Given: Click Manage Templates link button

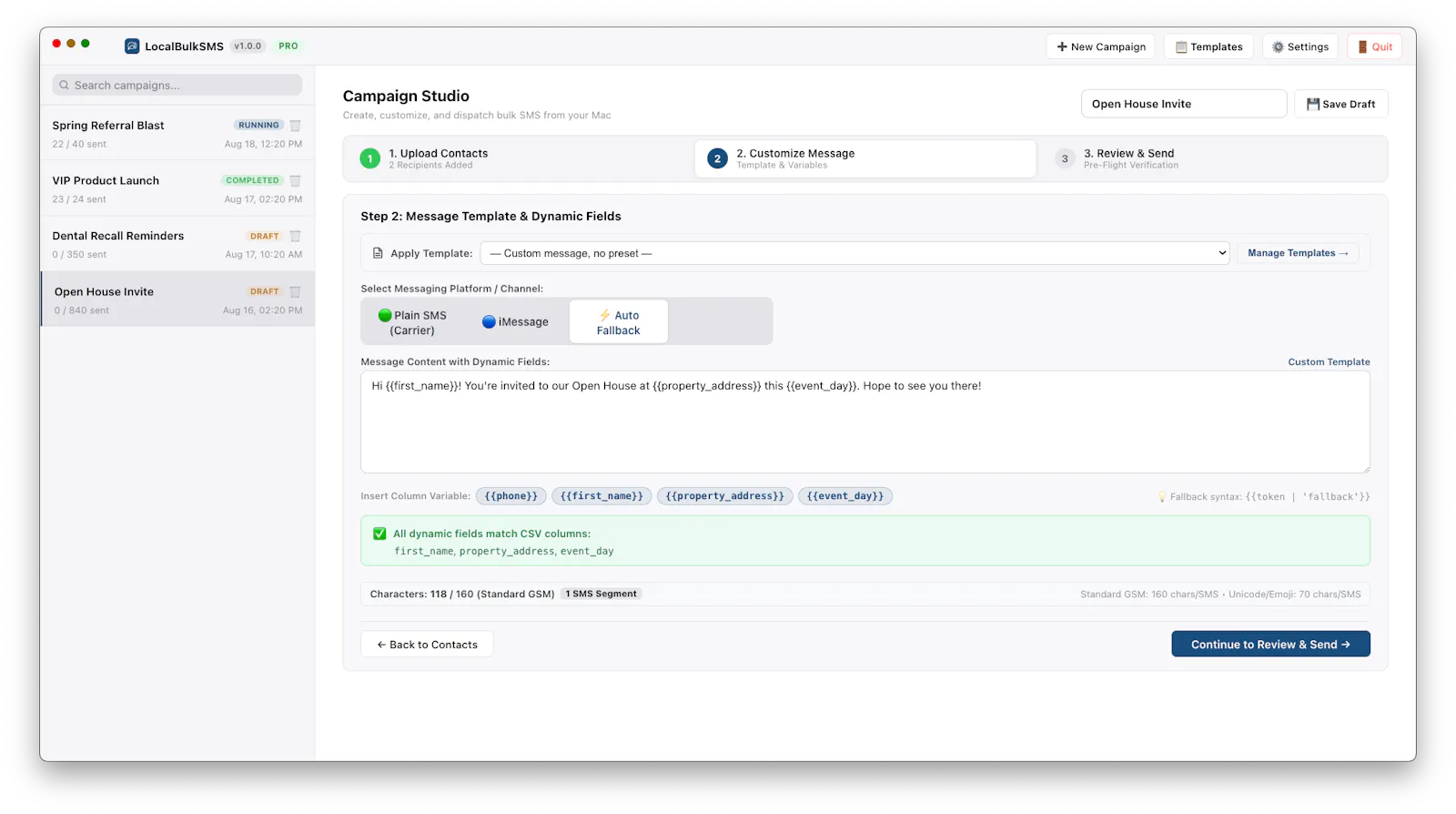Looking at the screenshot, I should [x=1298, y=253].
